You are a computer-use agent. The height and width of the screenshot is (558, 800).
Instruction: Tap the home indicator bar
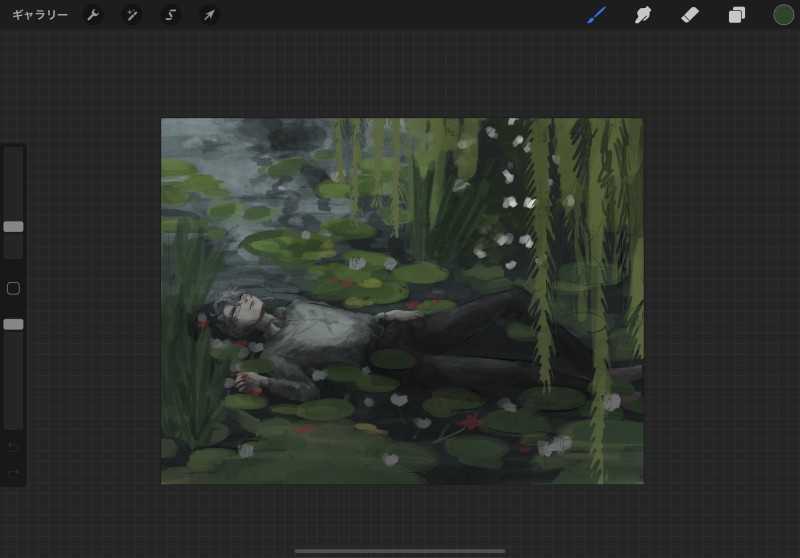tap(400, 551)
